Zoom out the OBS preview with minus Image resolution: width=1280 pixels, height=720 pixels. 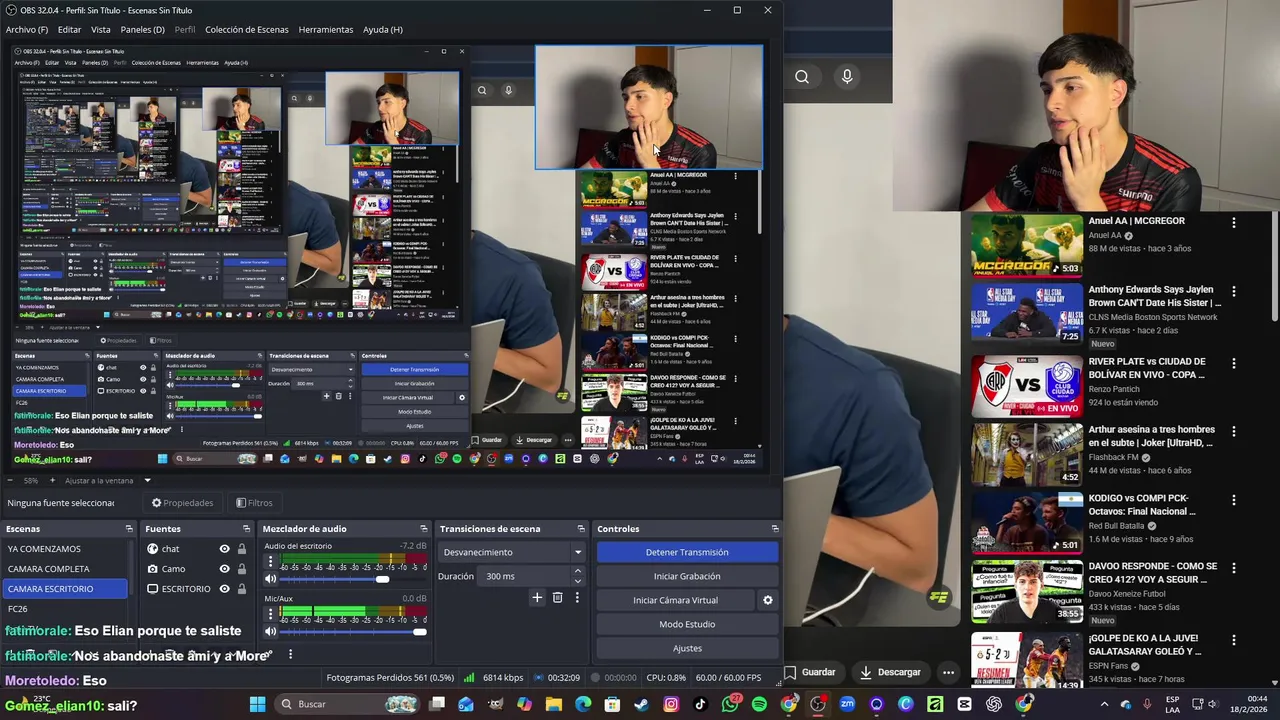click(10, 481)
